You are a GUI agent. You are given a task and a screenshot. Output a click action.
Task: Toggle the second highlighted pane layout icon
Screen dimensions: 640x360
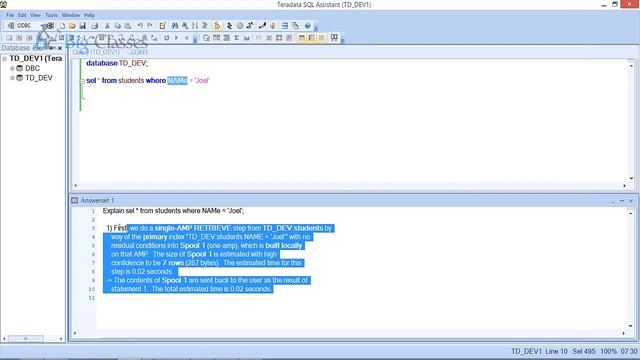[312, 38]
